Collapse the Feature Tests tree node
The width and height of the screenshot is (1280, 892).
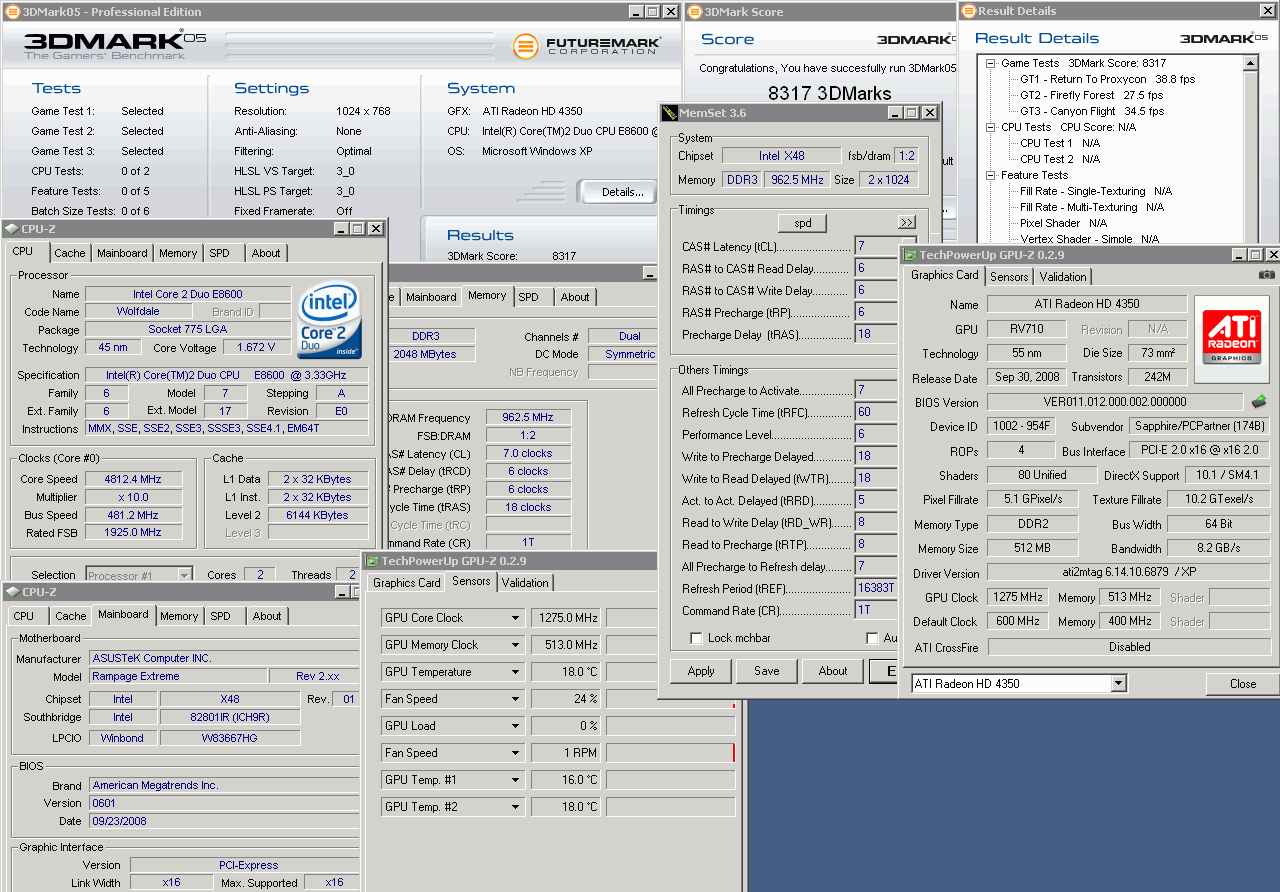tap(990, 175)
